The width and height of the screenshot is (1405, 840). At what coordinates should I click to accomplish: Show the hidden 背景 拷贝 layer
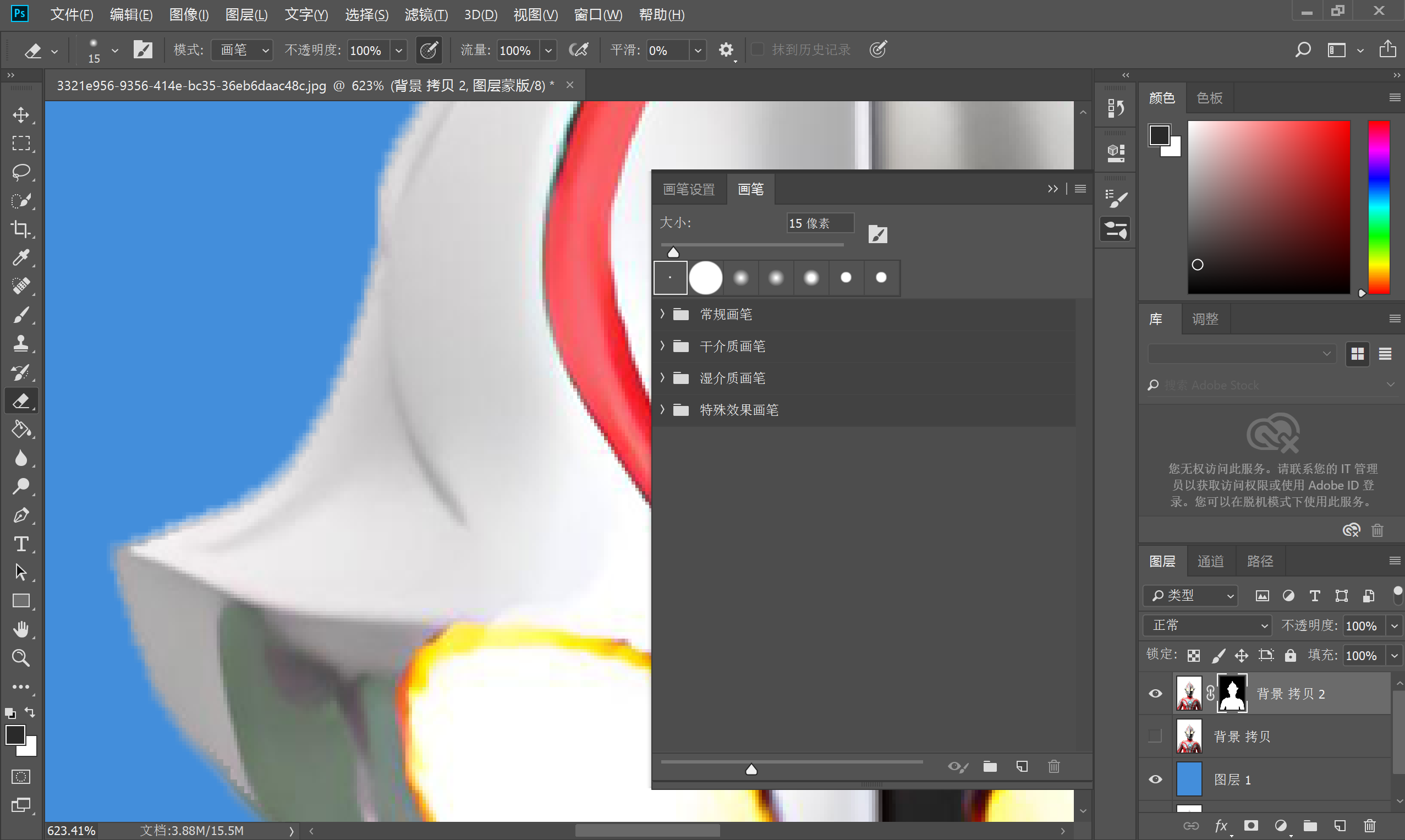pyautogui.click(x=1155, y=737)
